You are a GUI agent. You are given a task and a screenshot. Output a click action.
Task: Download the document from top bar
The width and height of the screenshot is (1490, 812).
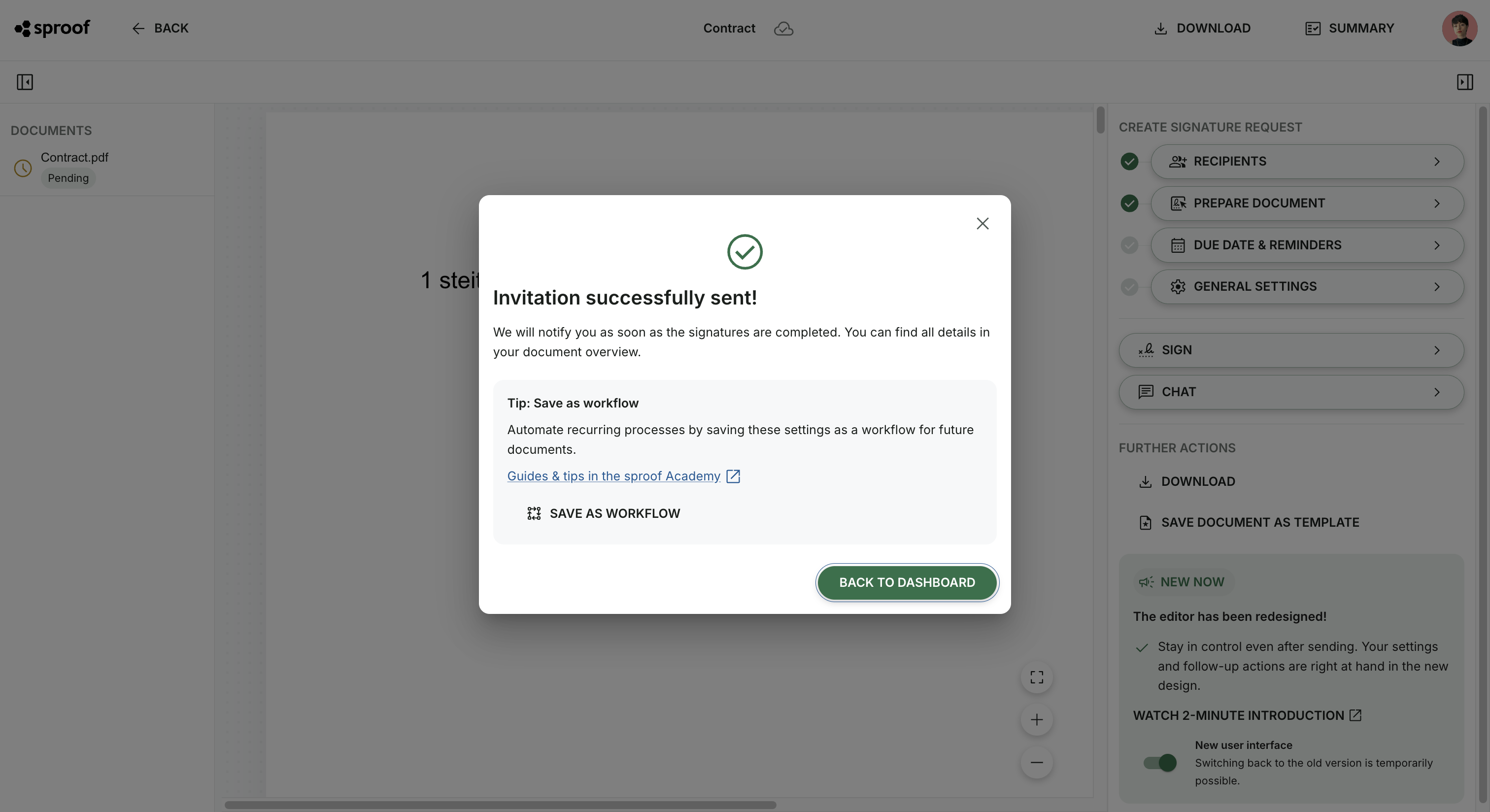tap(1202, 29)
